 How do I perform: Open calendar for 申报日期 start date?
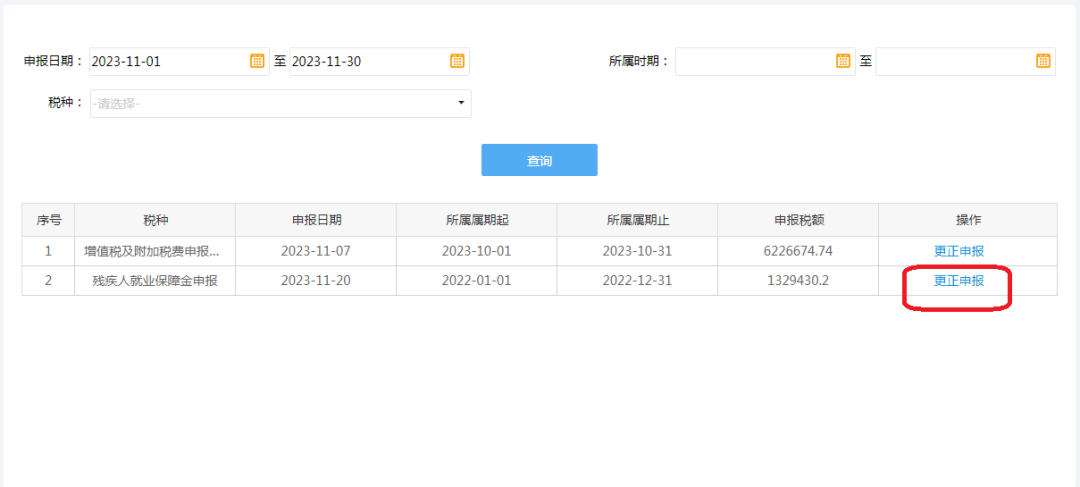point(257,61)
